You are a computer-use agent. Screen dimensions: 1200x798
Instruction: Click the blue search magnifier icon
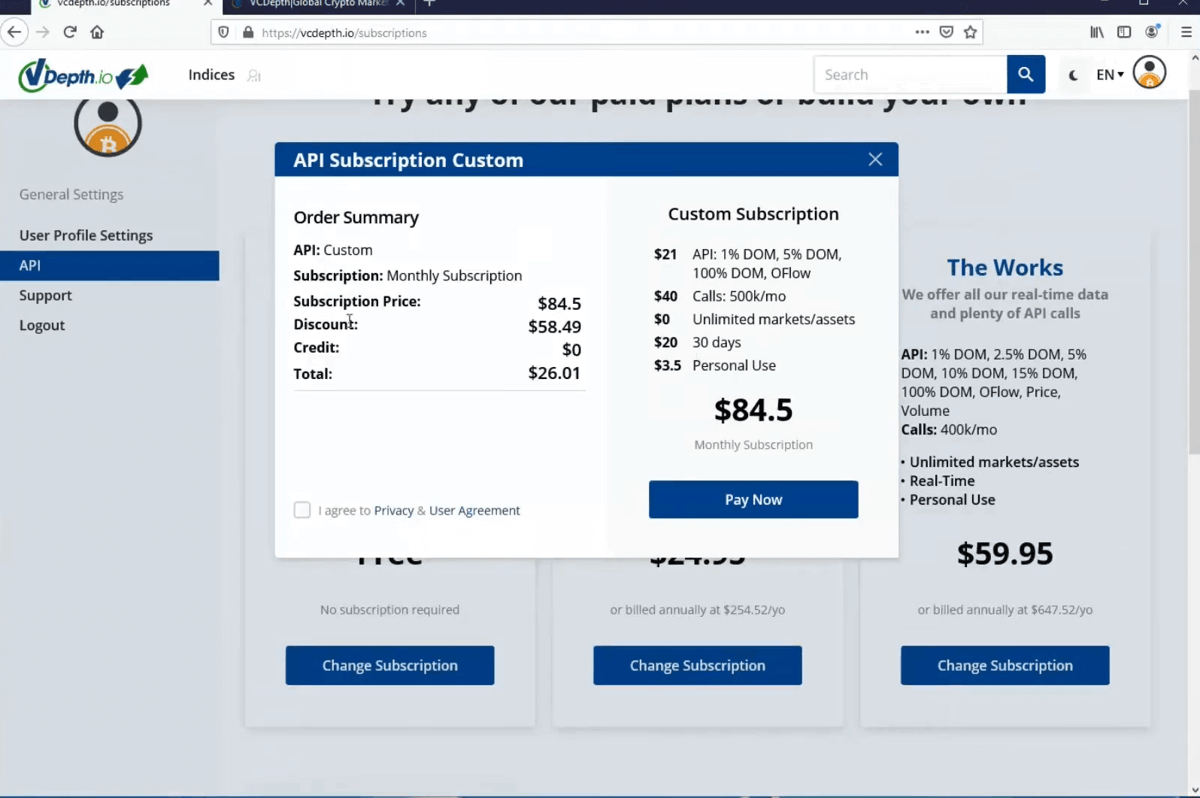[x=1026, y=74]
